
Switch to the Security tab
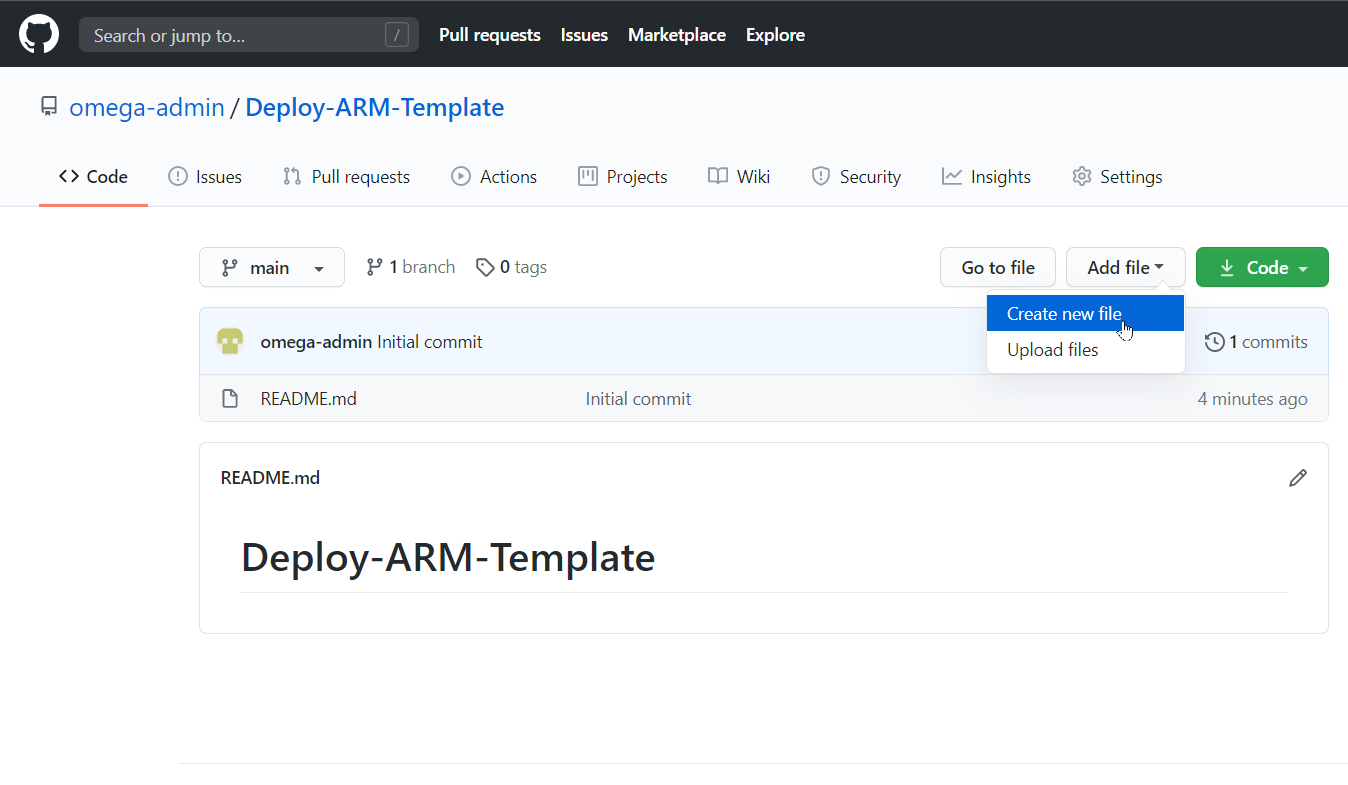[x=856, y=177]
